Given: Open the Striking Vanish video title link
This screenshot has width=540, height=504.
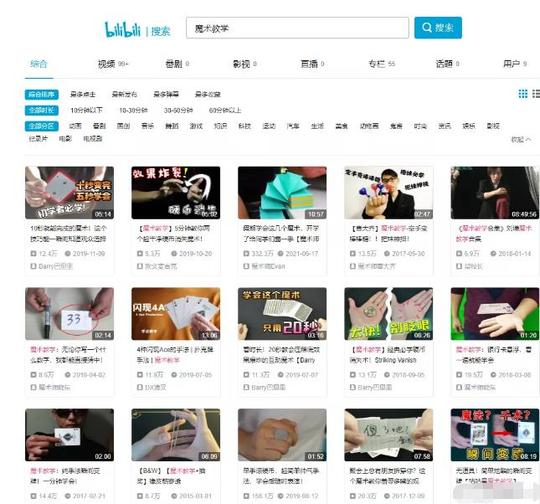Looking at the screenshot, I should pos(387,354).
